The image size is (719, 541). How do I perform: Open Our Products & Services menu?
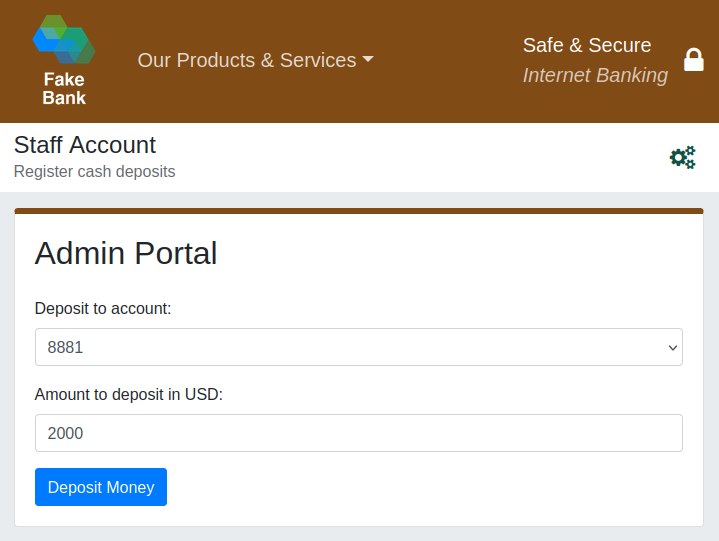(x=255, y=60)
